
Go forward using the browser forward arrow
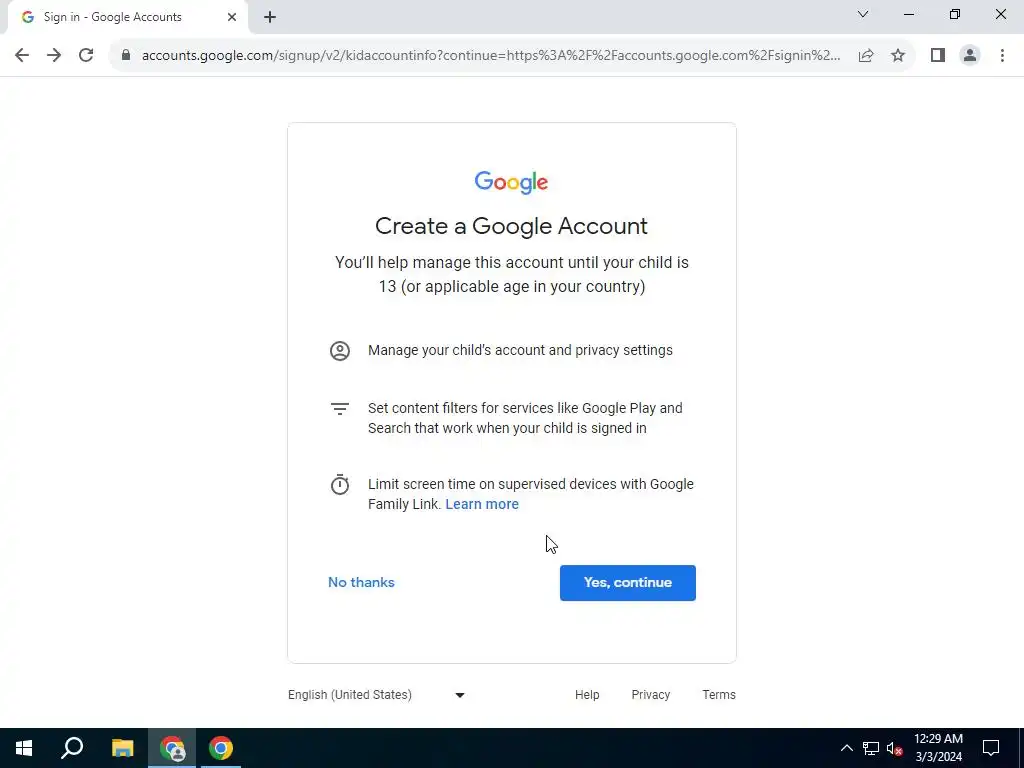tap(54, 56)
